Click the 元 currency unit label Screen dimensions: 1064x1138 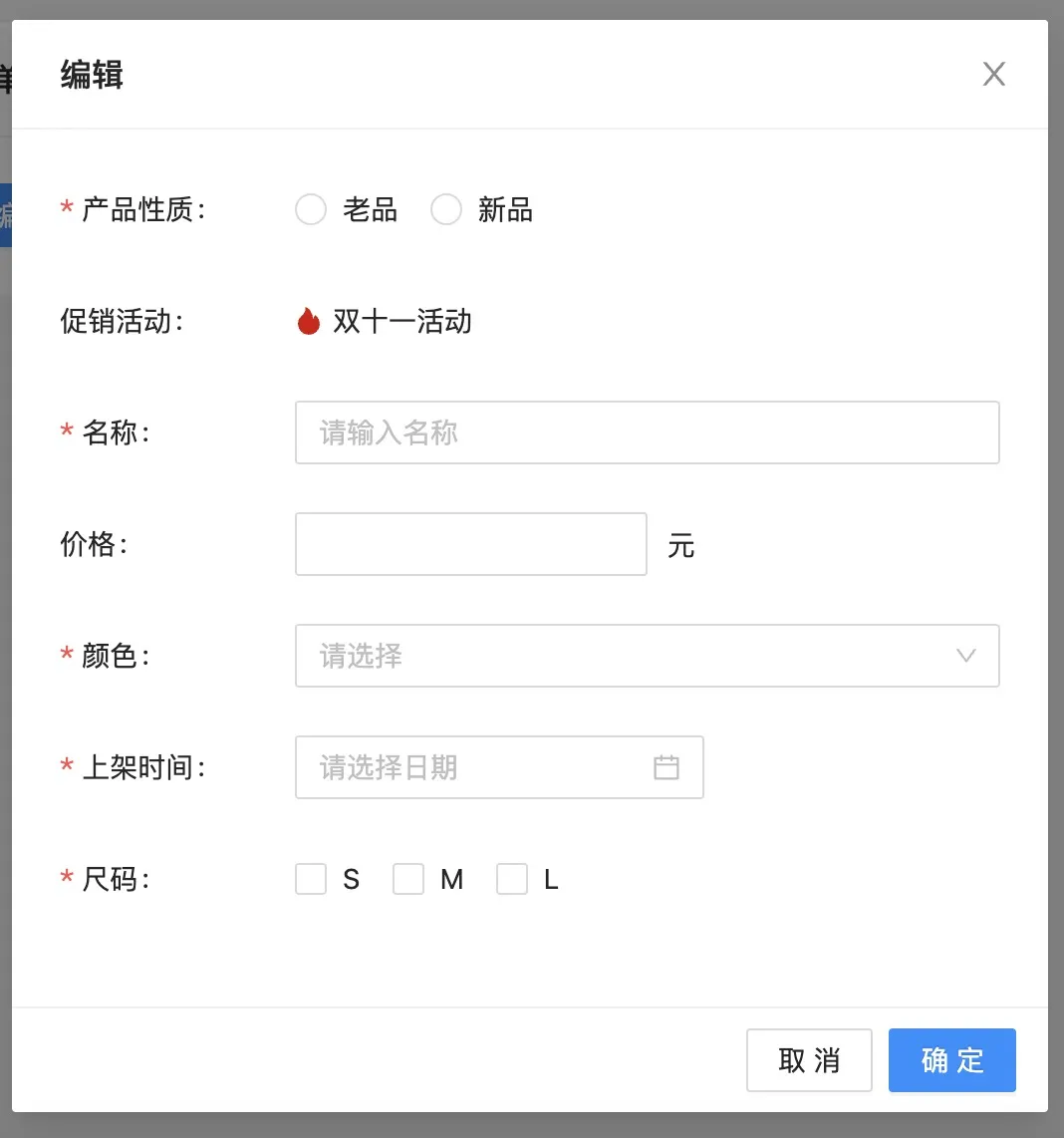681,545
